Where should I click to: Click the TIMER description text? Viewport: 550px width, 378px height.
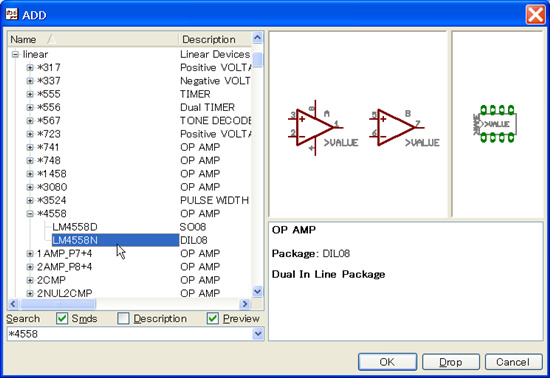195,94
